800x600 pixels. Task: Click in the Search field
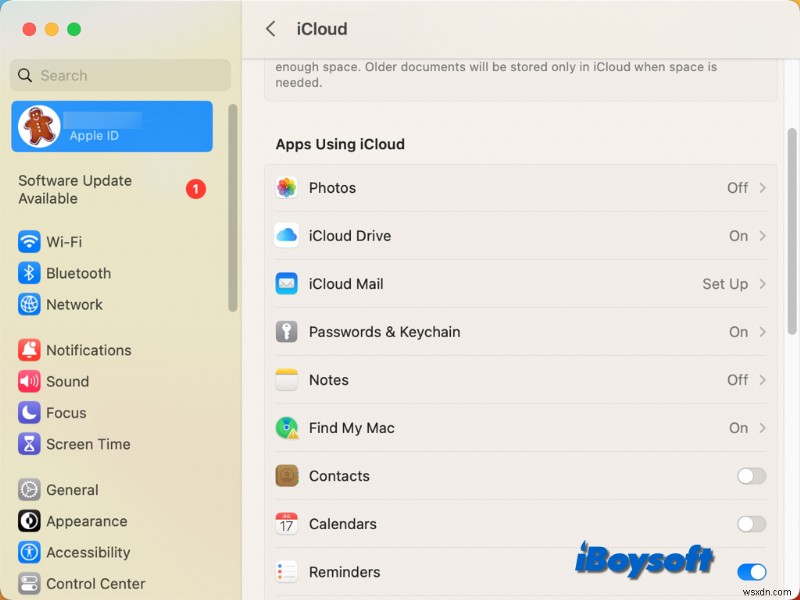click(120, 76)
